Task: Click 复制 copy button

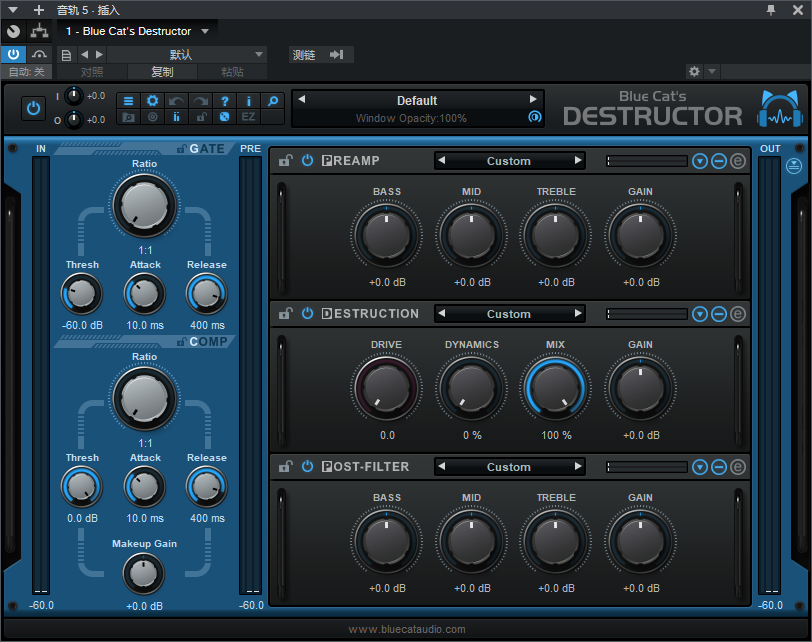Action: (162, 72)
